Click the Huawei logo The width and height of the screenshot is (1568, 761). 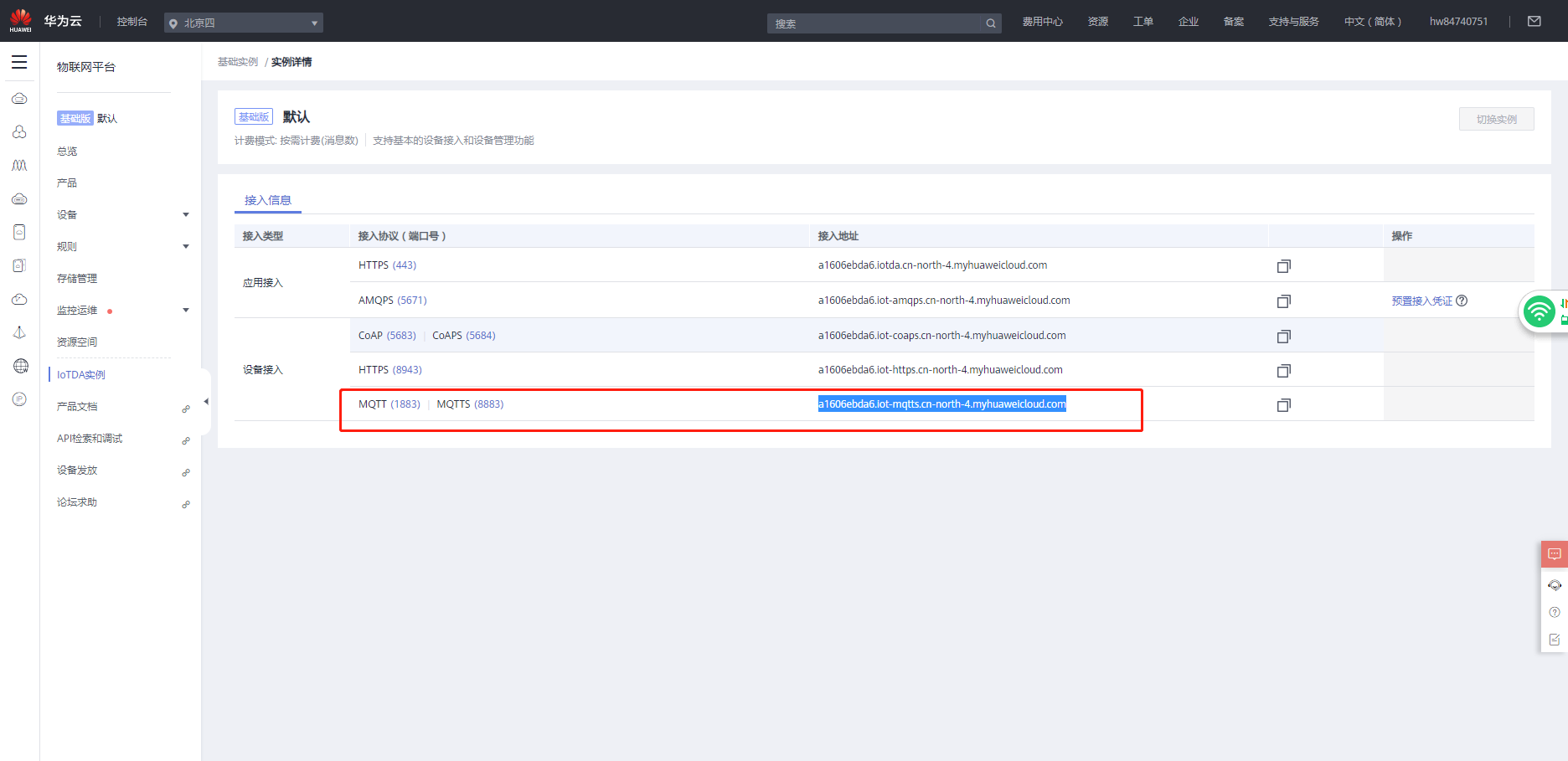click(x=21, y=20)
